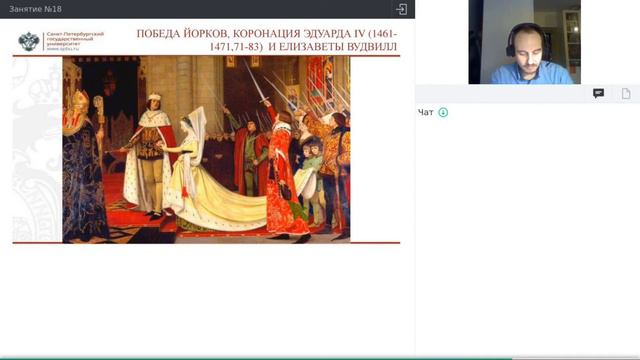Click the "Занятие №18" title text
Viewport: 640px width, 360px height.
[x=36, y=9]
